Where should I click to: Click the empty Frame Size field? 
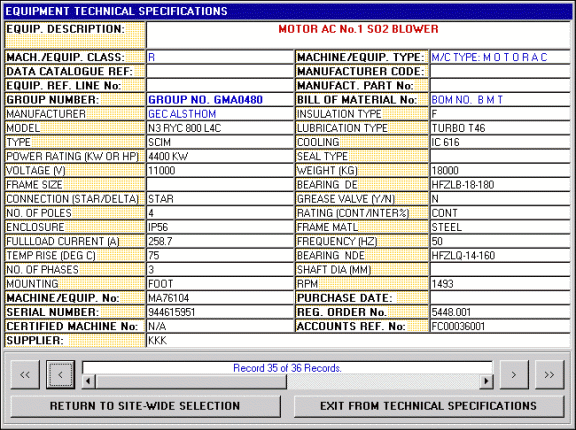click(220, 185)
